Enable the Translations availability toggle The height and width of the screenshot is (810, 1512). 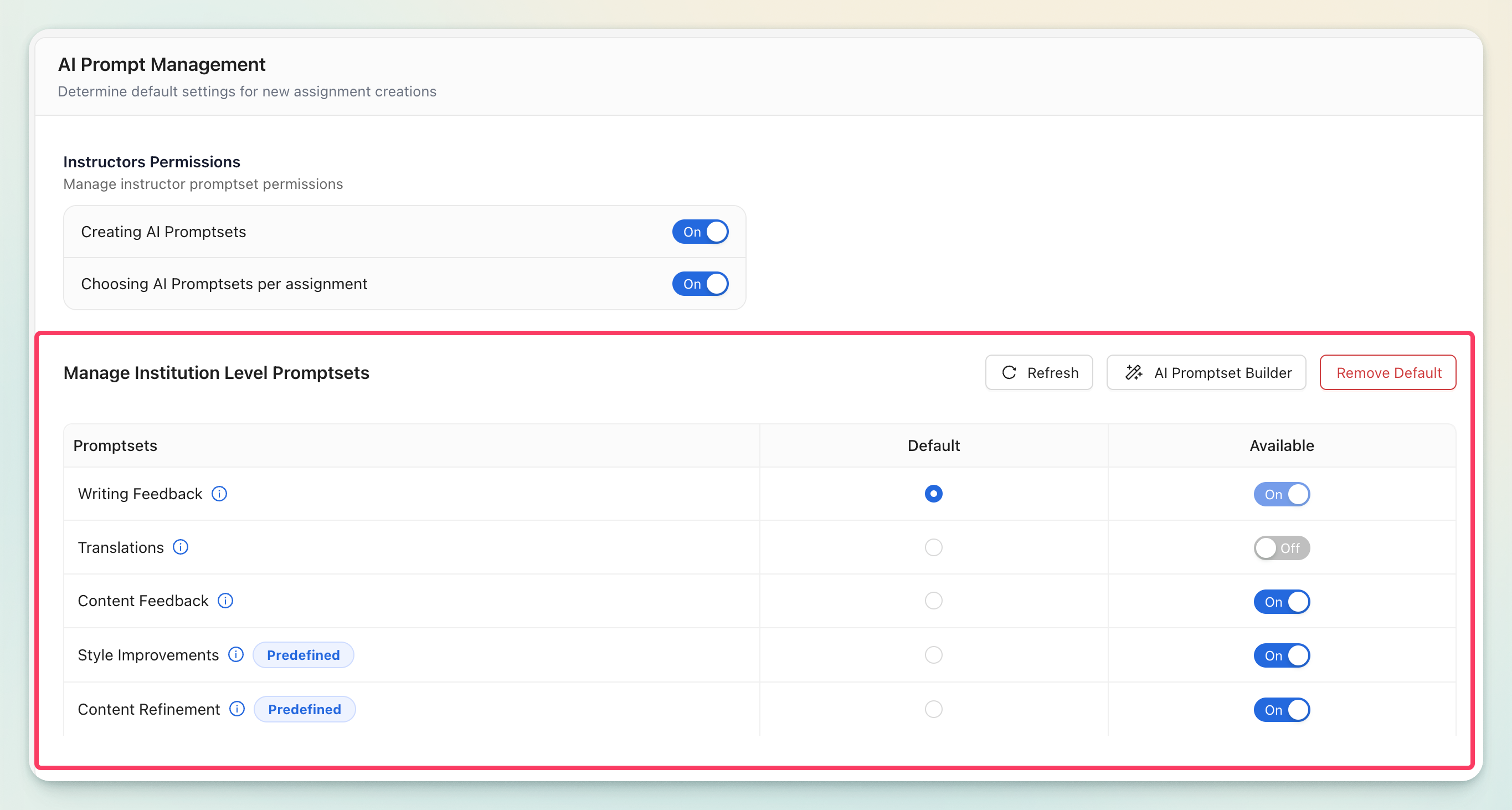1282,547
